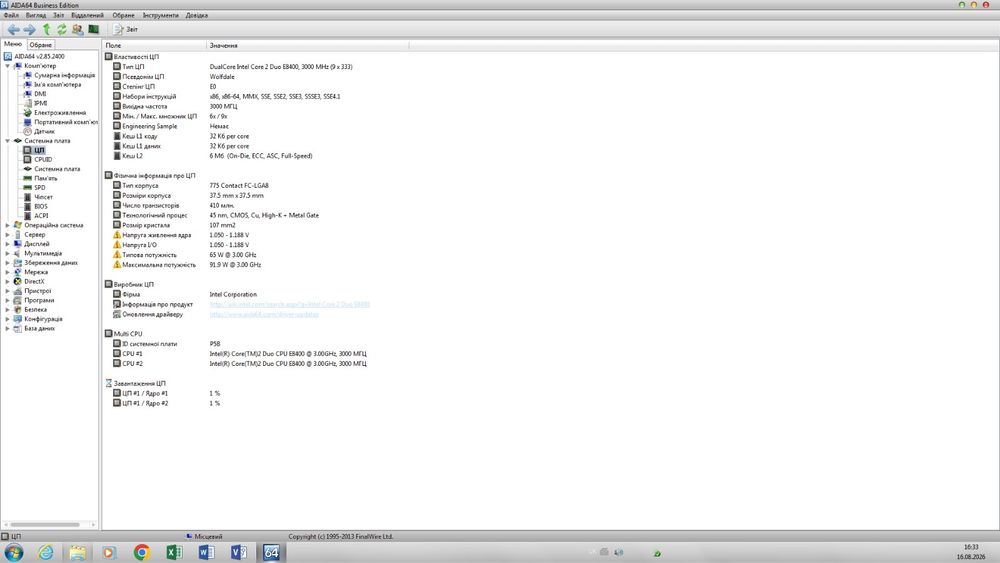Refresh the page with the green arrows icon
The width and height of the screenshot is (1000, 563).
coord(62,29)
